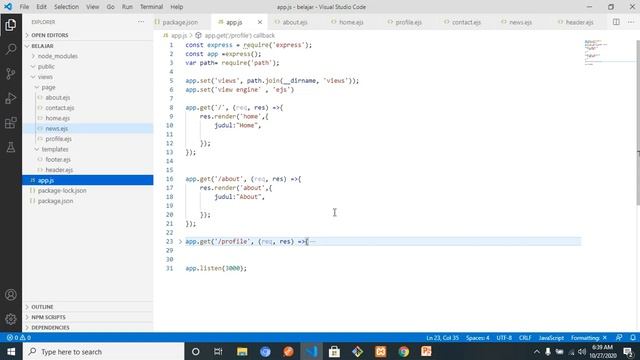Click Type here to search box
640x360 pixels.
(104, 351)
